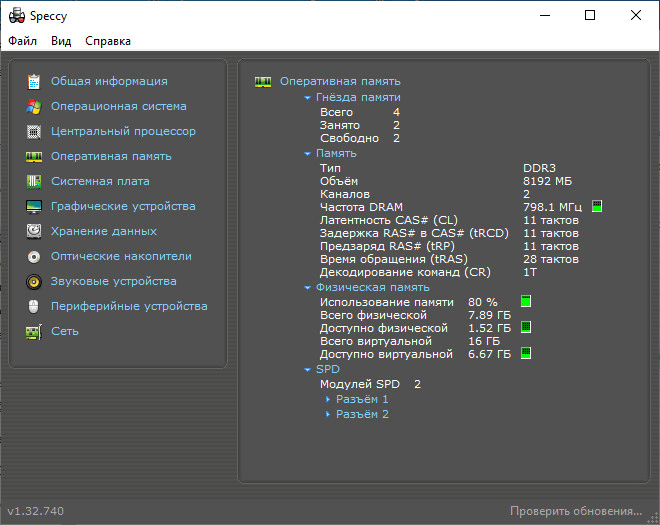The image size is (660, 525).
Task: Select Оперативная память in the sidebar
Action: (111, 156)
